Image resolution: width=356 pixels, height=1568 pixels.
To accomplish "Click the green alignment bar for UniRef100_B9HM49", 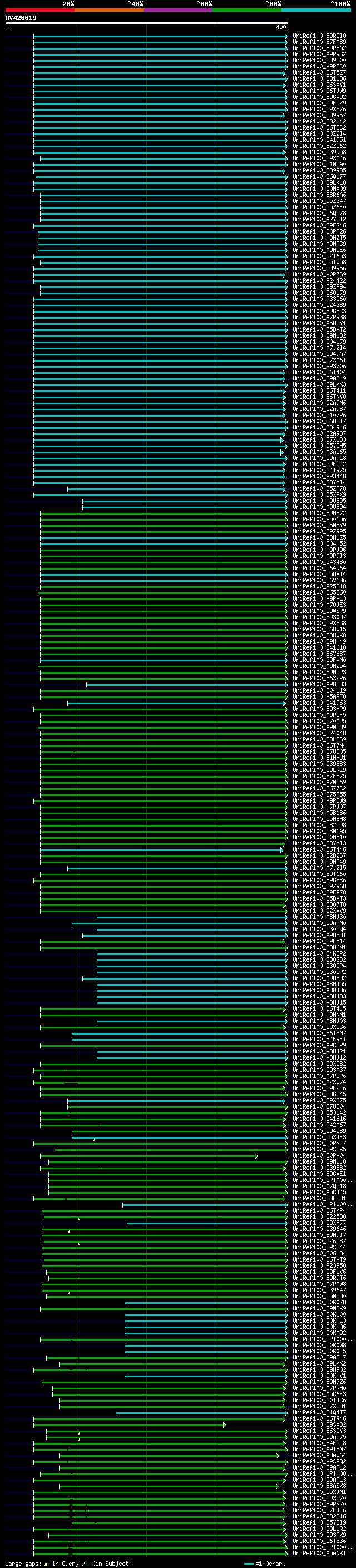I will [x=163, y=641].
